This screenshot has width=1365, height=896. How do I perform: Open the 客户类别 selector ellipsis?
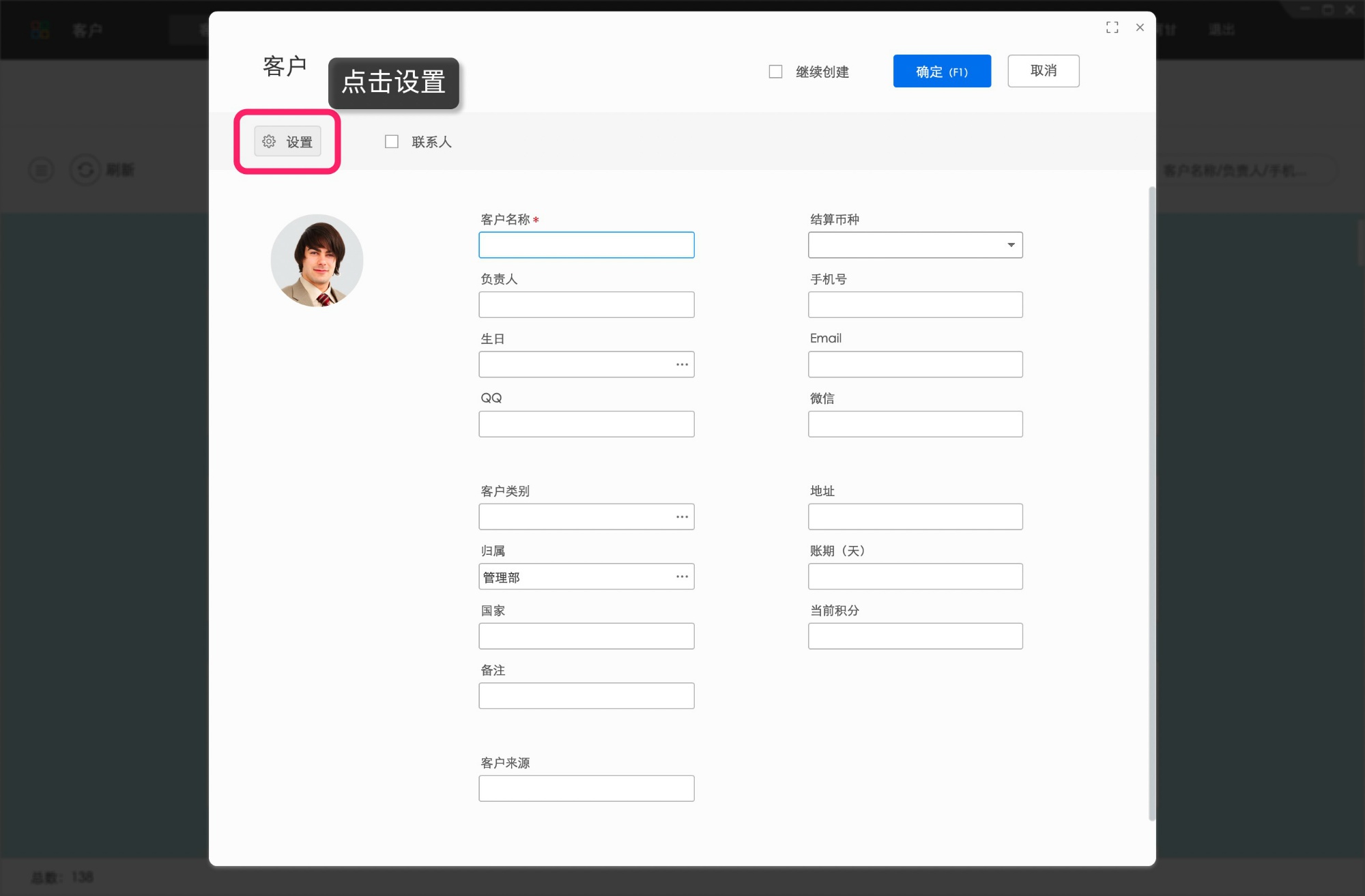(682, 517)
